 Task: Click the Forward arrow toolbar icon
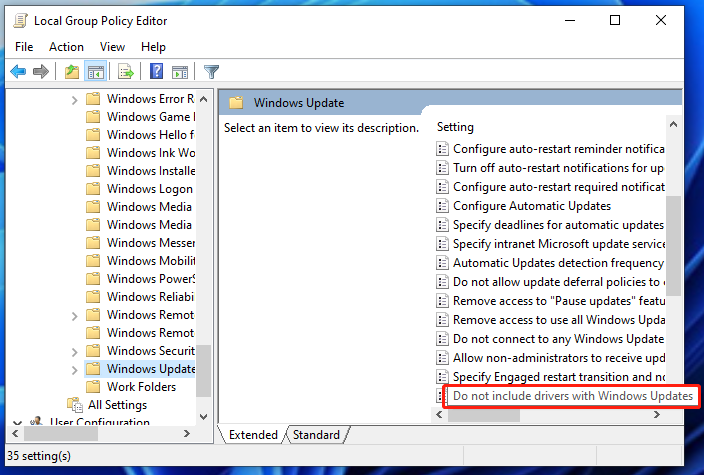pyautogui.click(x=41, y=71)
